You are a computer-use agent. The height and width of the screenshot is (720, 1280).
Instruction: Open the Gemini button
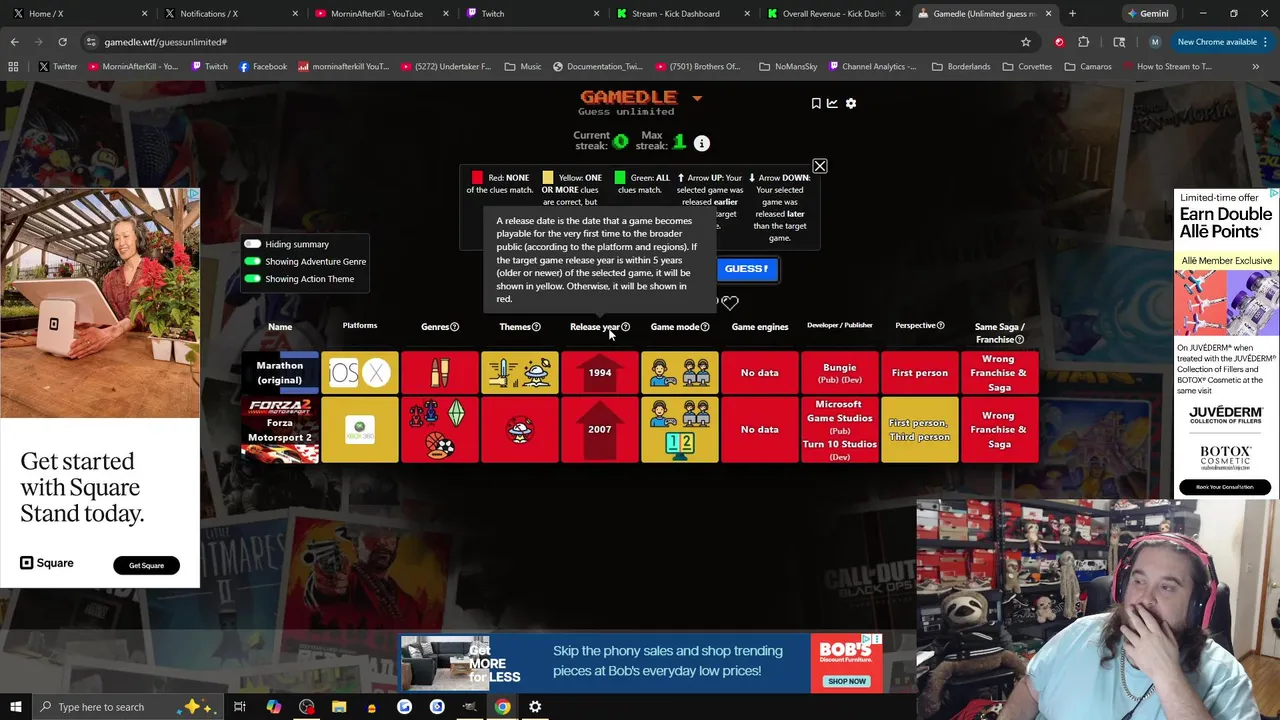coord(1147,14)
